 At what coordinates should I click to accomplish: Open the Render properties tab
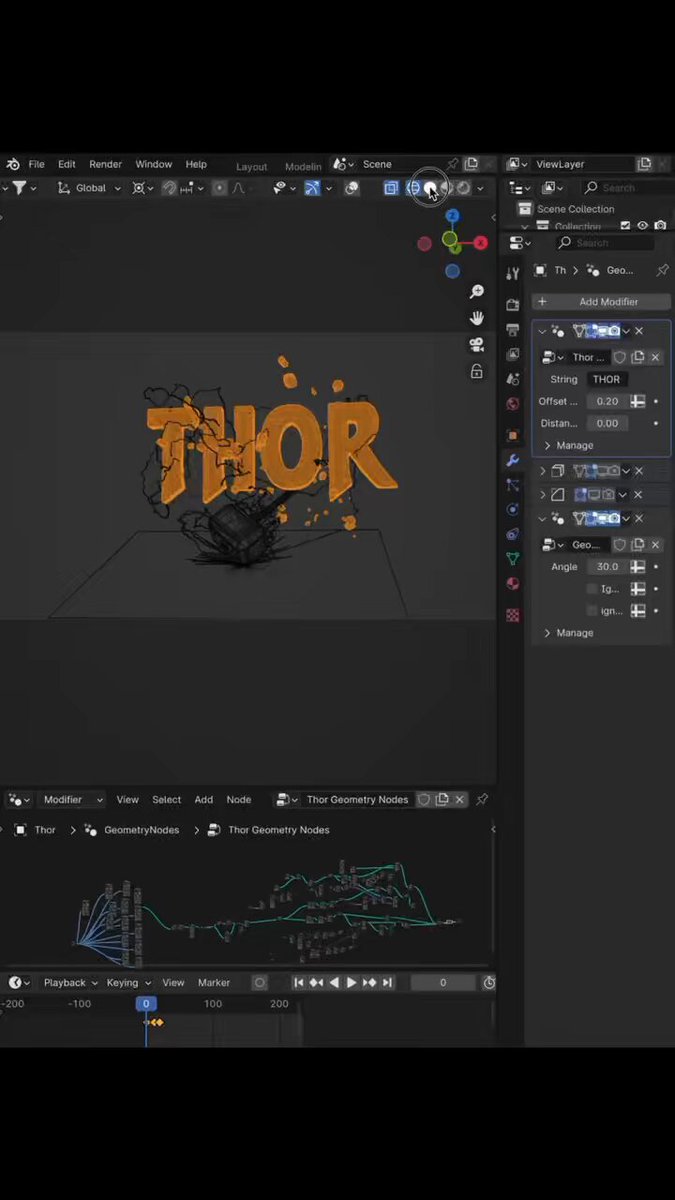513,305
